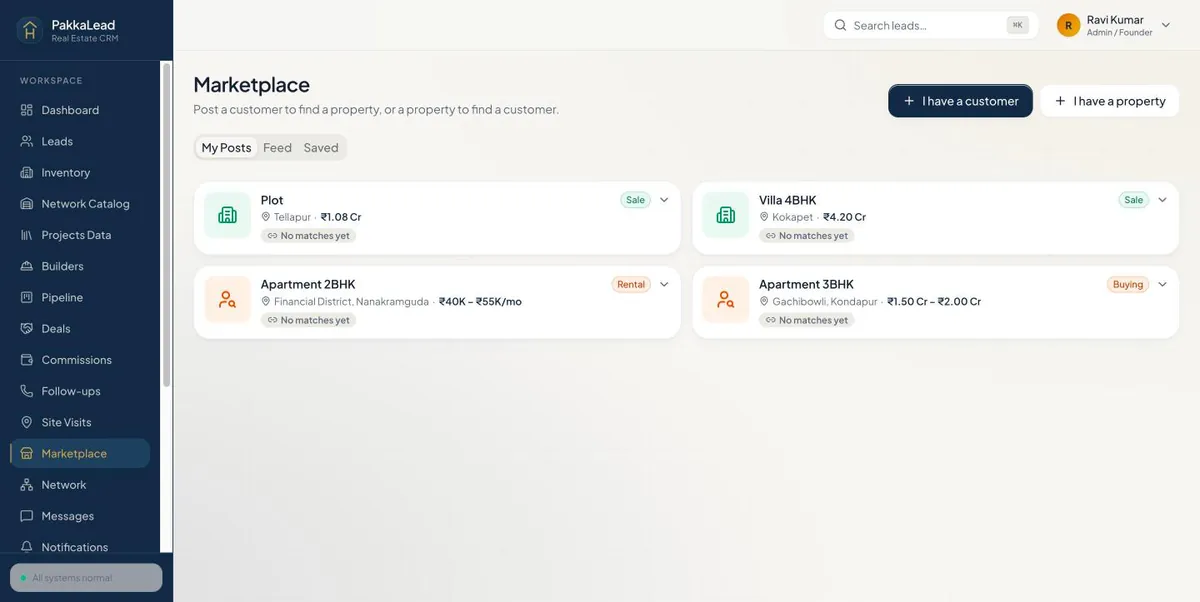Image resolution: width=1200 pixels, height=602 pixels.
Task: Click the Inventory building icon
Action: [27, 172]
